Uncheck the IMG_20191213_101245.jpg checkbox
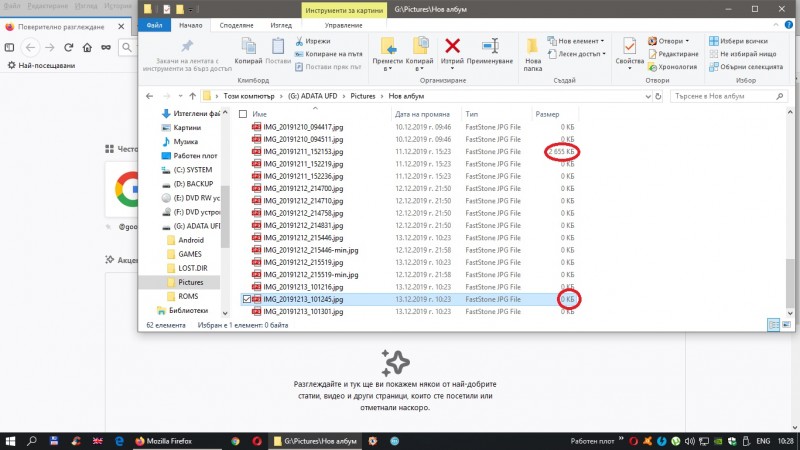This screenshot has width=800, height=450. [247, 299]
